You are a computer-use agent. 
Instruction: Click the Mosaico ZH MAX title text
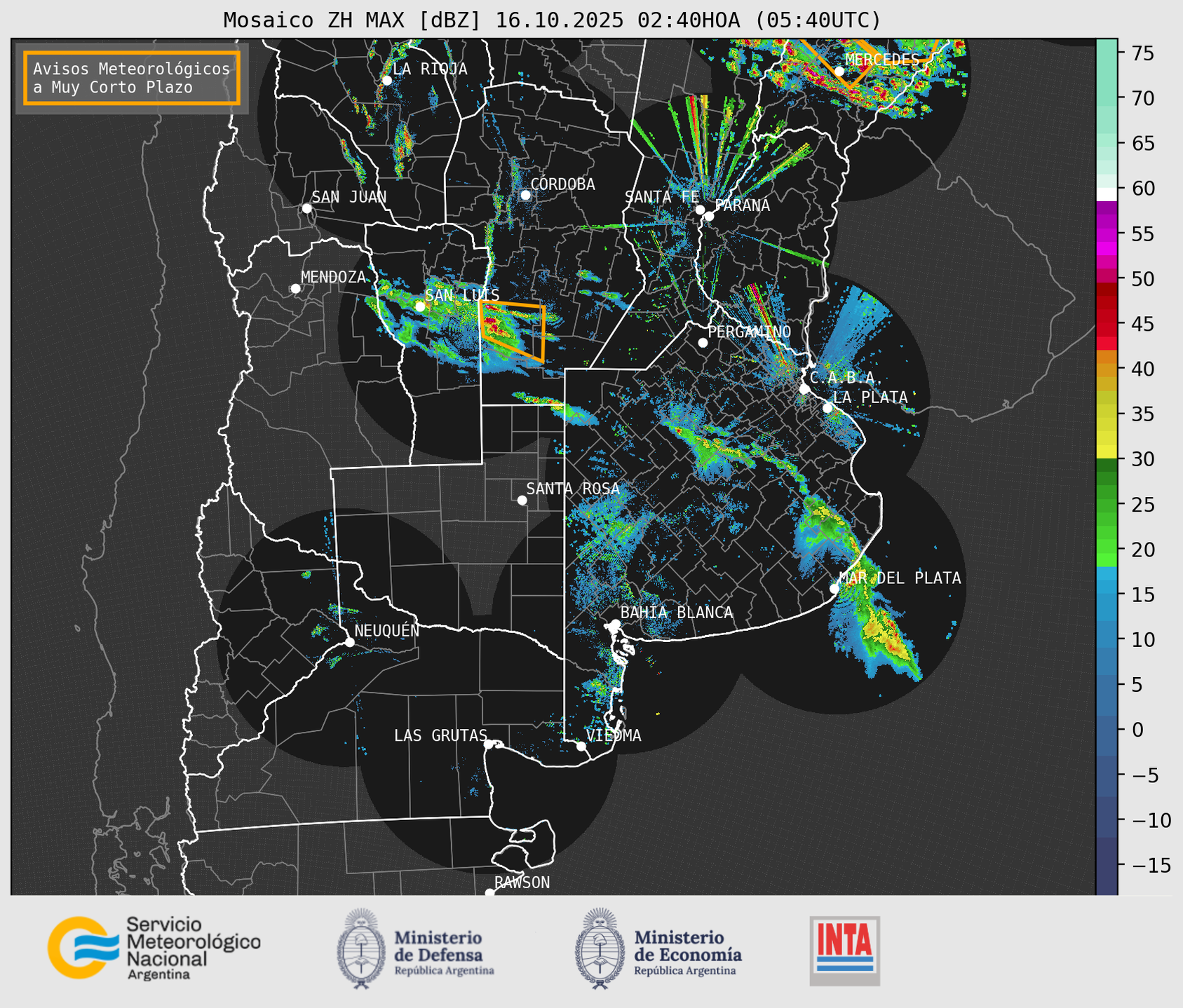[552, 20]
